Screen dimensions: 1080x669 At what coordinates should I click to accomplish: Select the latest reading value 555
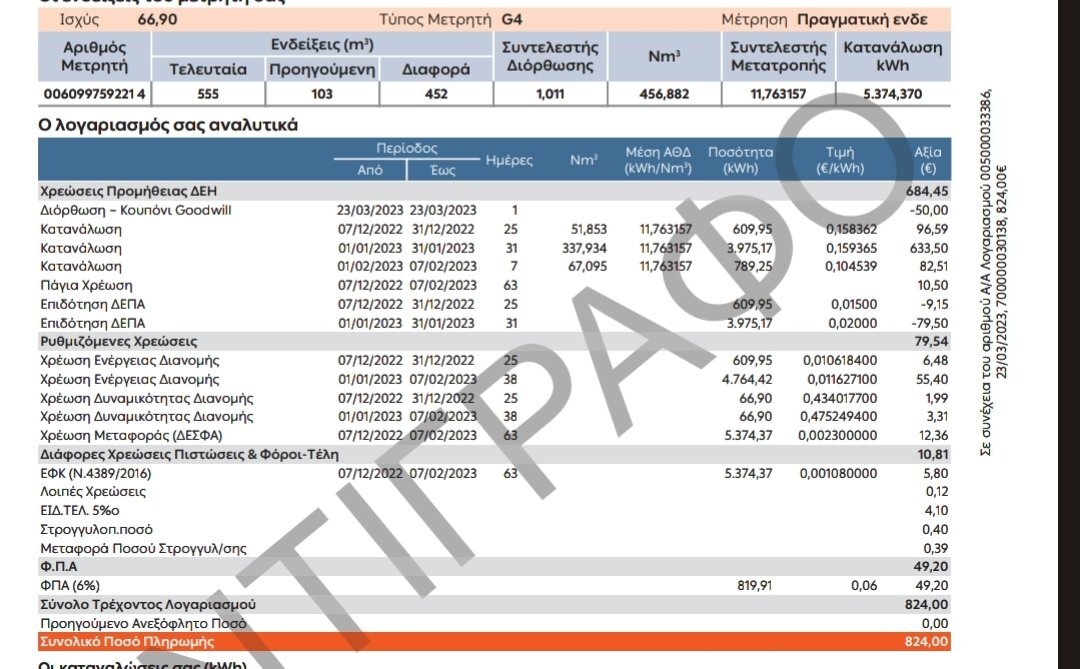(x=208, y=94)
